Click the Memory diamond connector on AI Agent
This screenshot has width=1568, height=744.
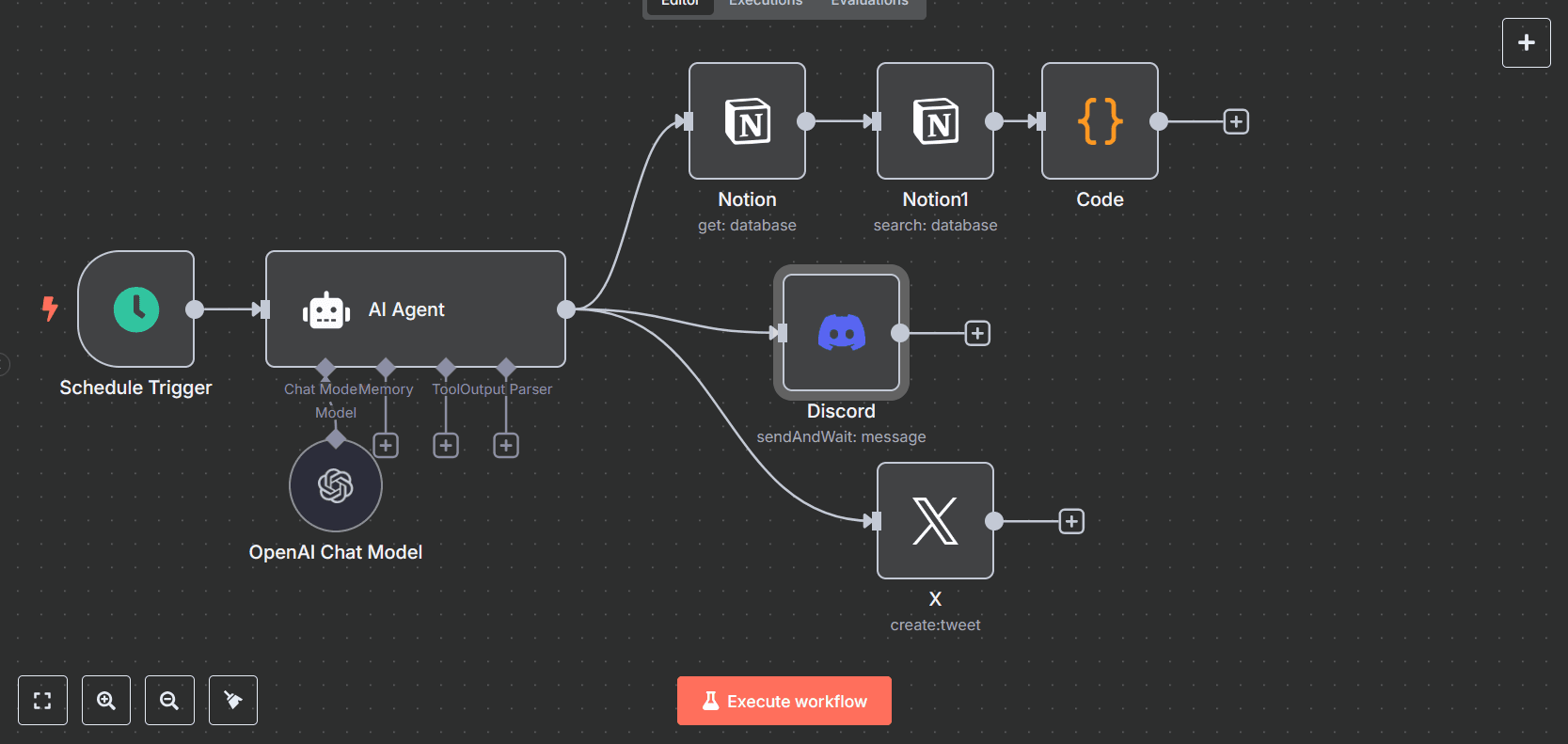386,367
